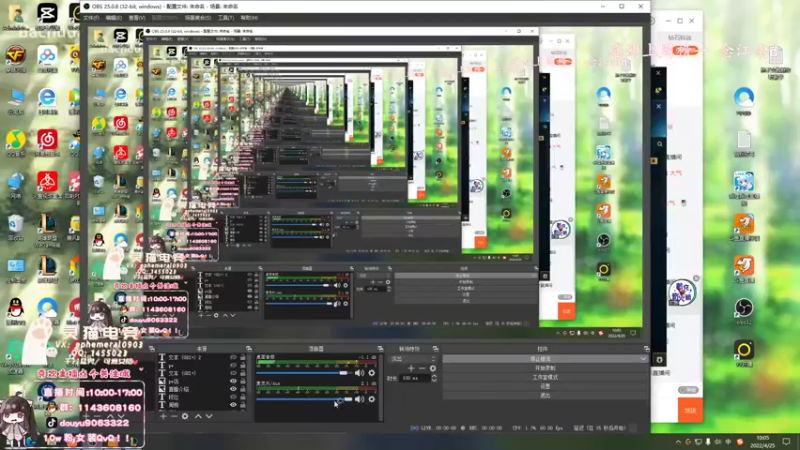The width and height of the screenshot is (800, 450).
Task: Click the 开始录制 start recording button
Action: pos(545,368)
